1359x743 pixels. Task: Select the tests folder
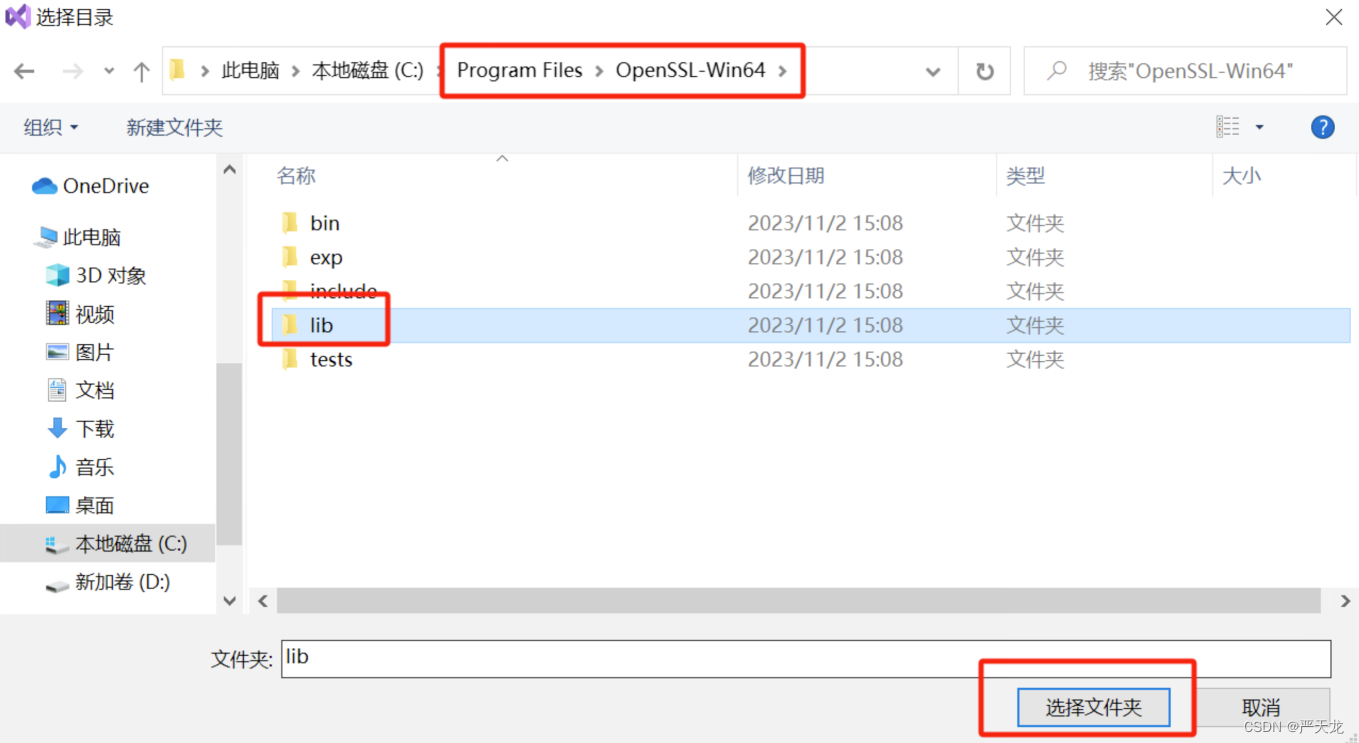tap(331, 359)
